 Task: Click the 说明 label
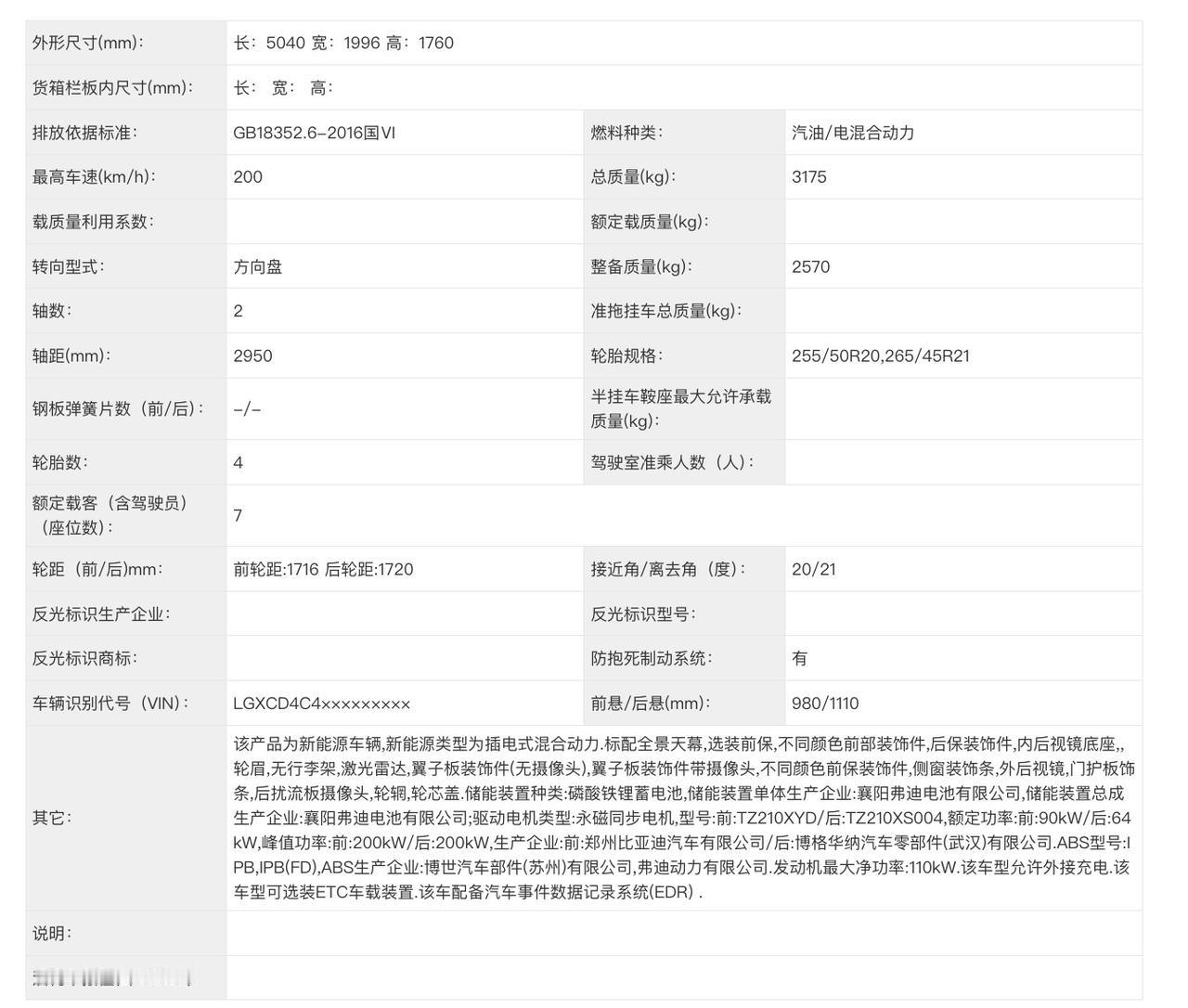[x=52, y=933]
